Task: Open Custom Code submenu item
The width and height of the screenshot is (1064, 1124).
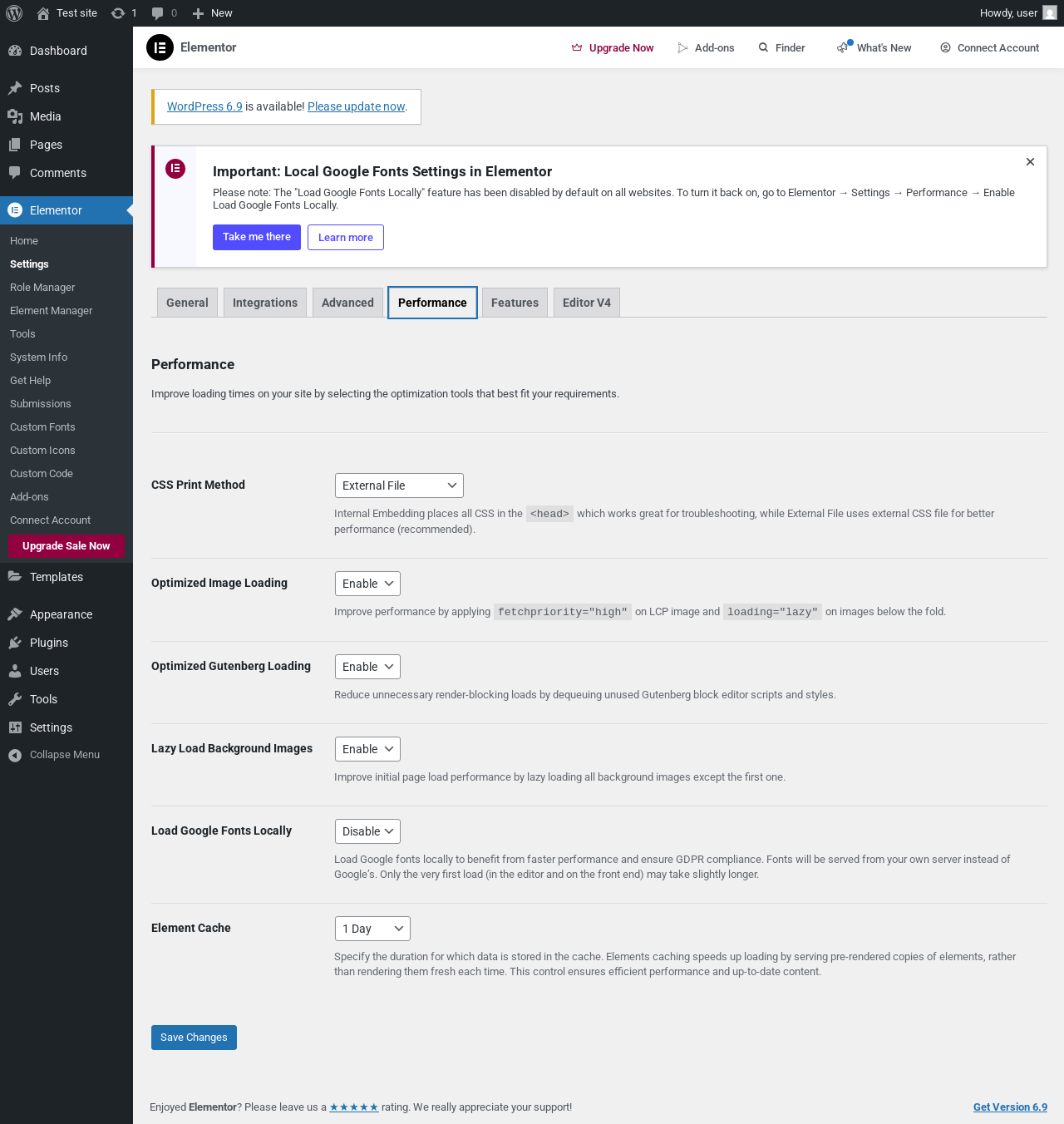Action: 42,474
